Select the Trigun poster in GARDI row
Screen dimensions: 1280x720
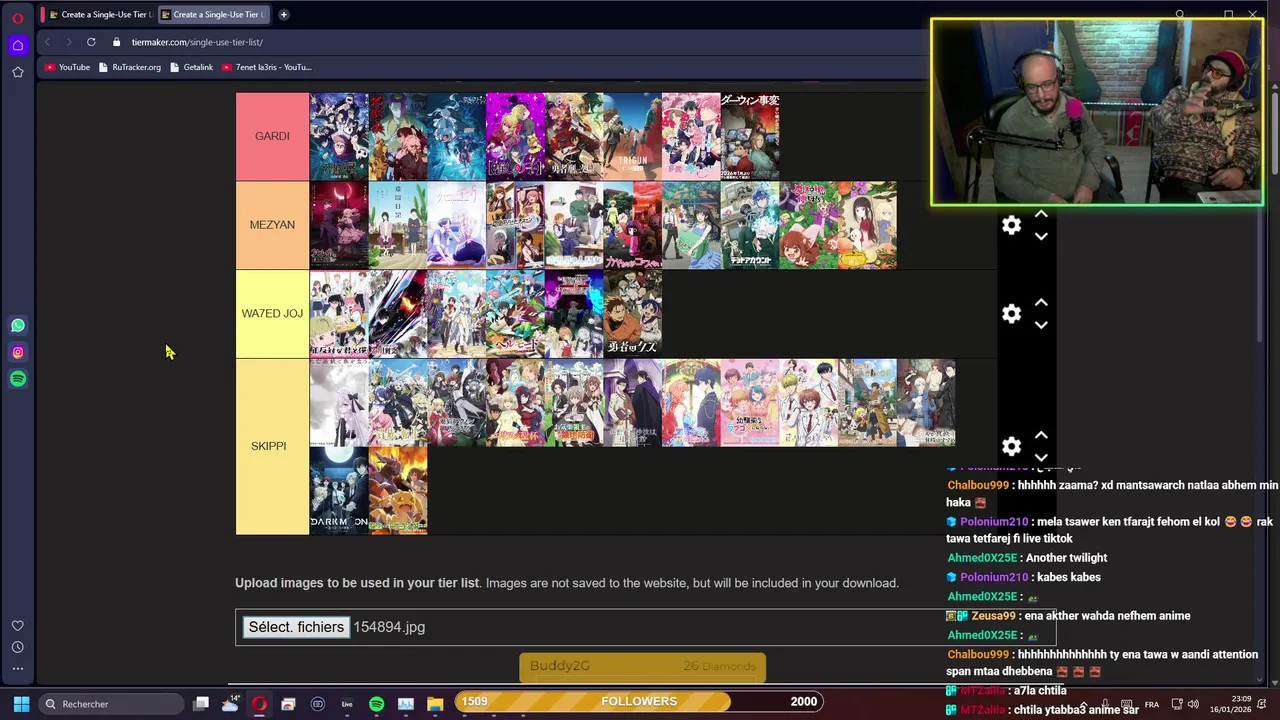click(632, 136)
